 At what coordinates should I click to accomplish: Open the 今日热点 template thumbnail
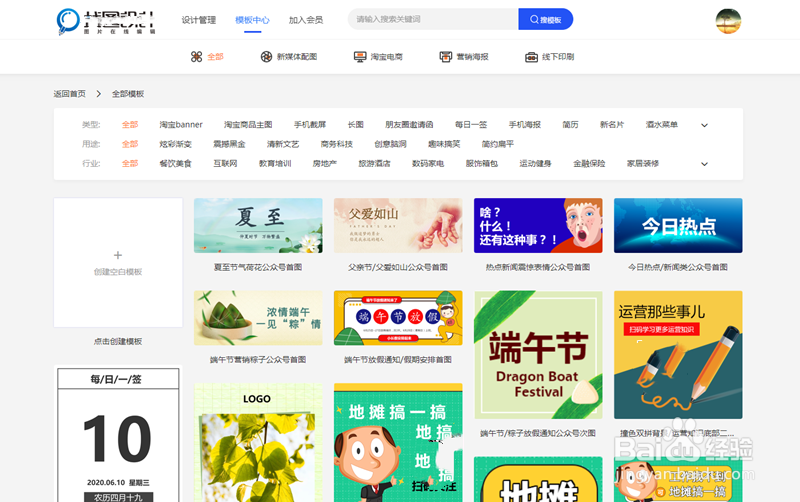pyautogui.click(x=678, y=225)
